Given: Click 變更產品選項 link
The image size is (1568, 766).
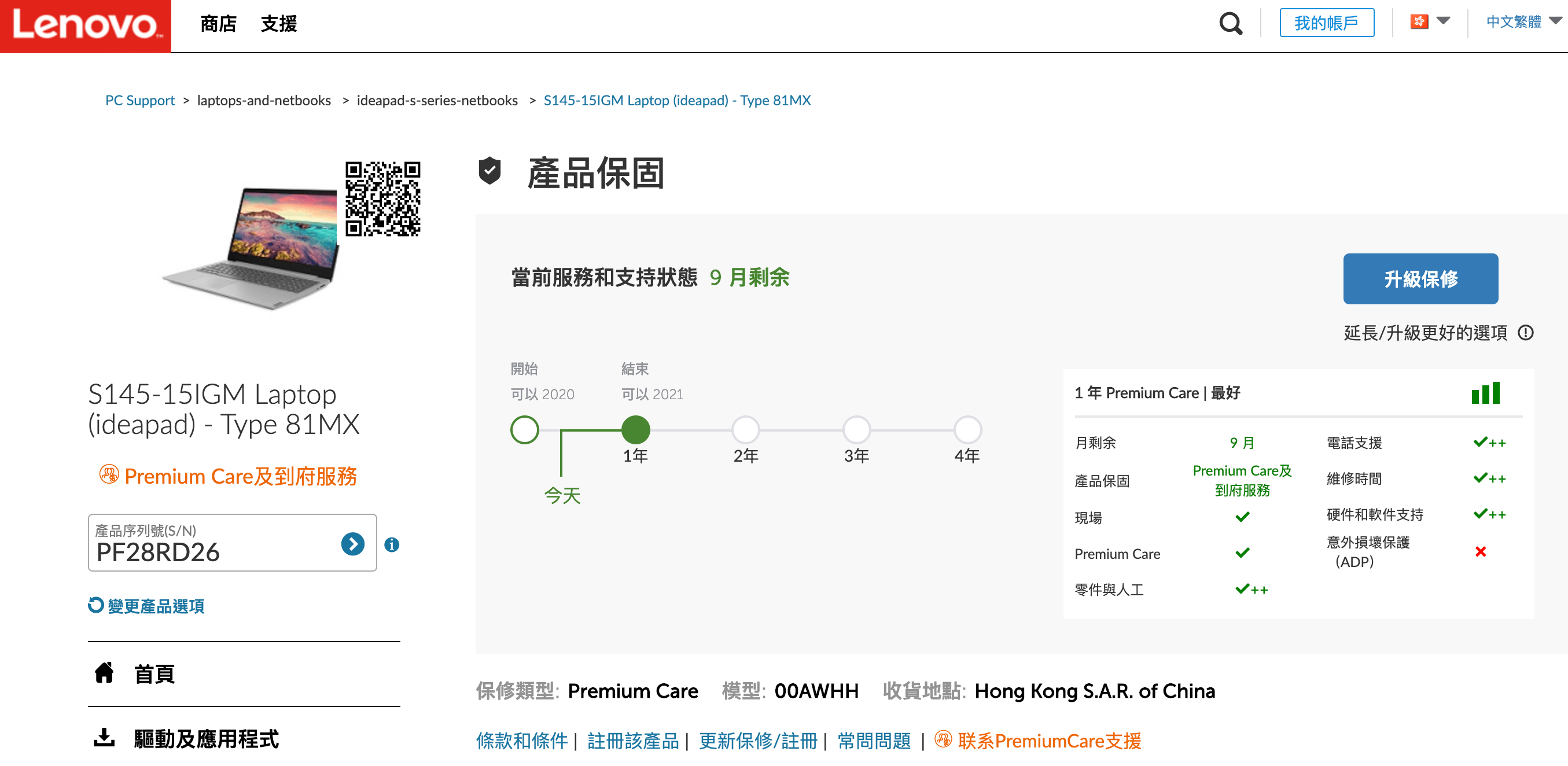Looking at the screenshot, I should (156, 606).
